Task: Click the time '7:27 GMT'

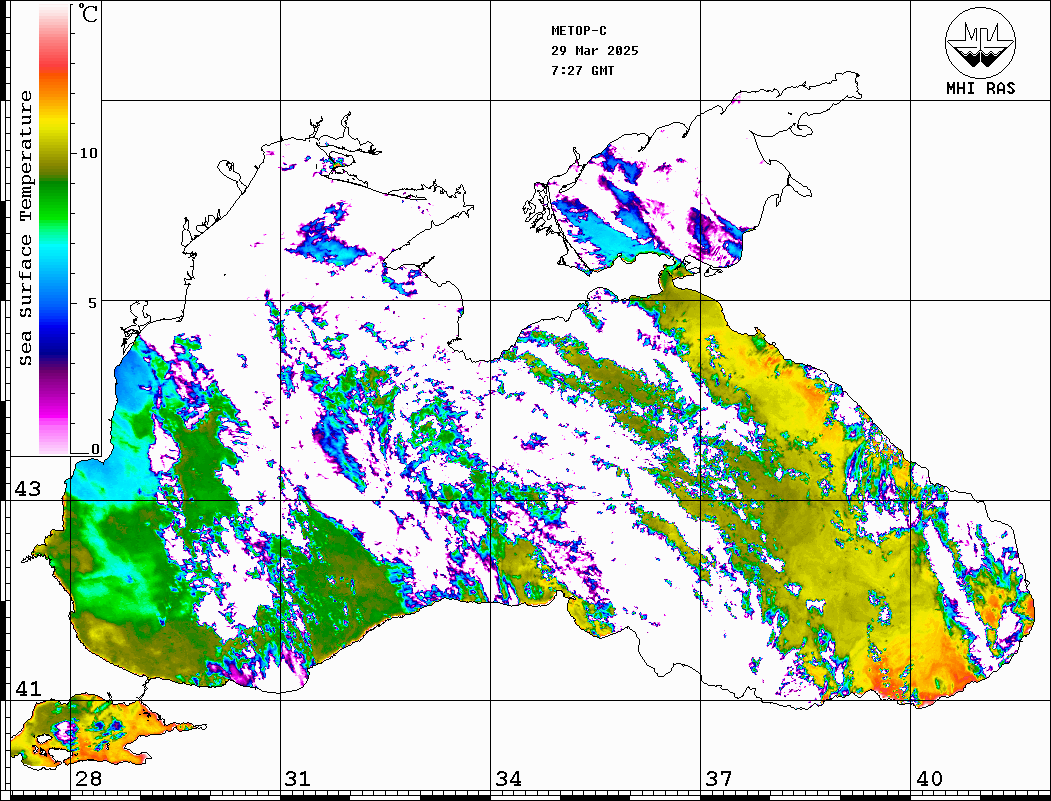Action: pos(582,71)
